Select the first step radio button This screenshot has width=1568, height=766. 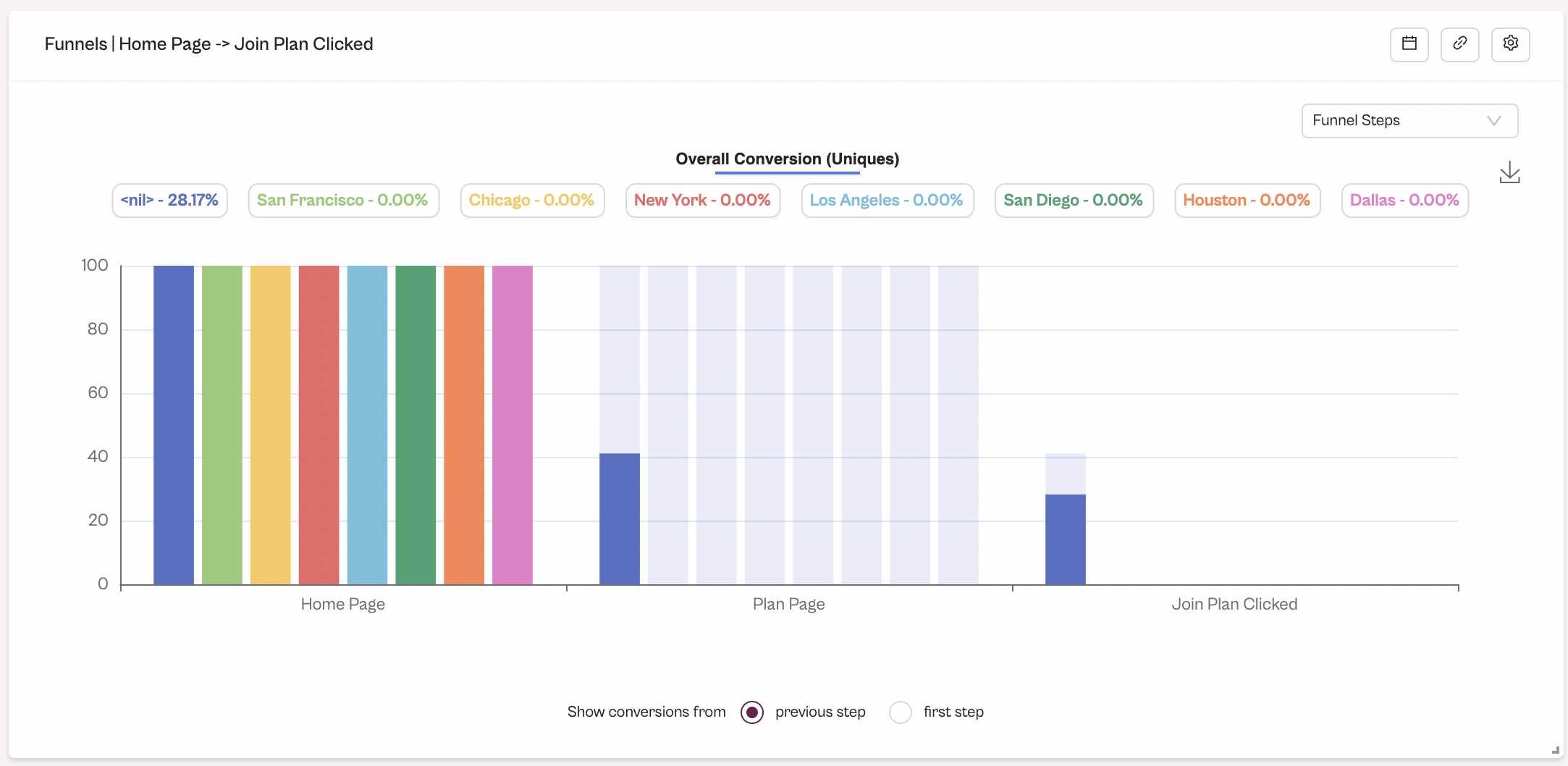pyautogui.click(x=901, y=712)
